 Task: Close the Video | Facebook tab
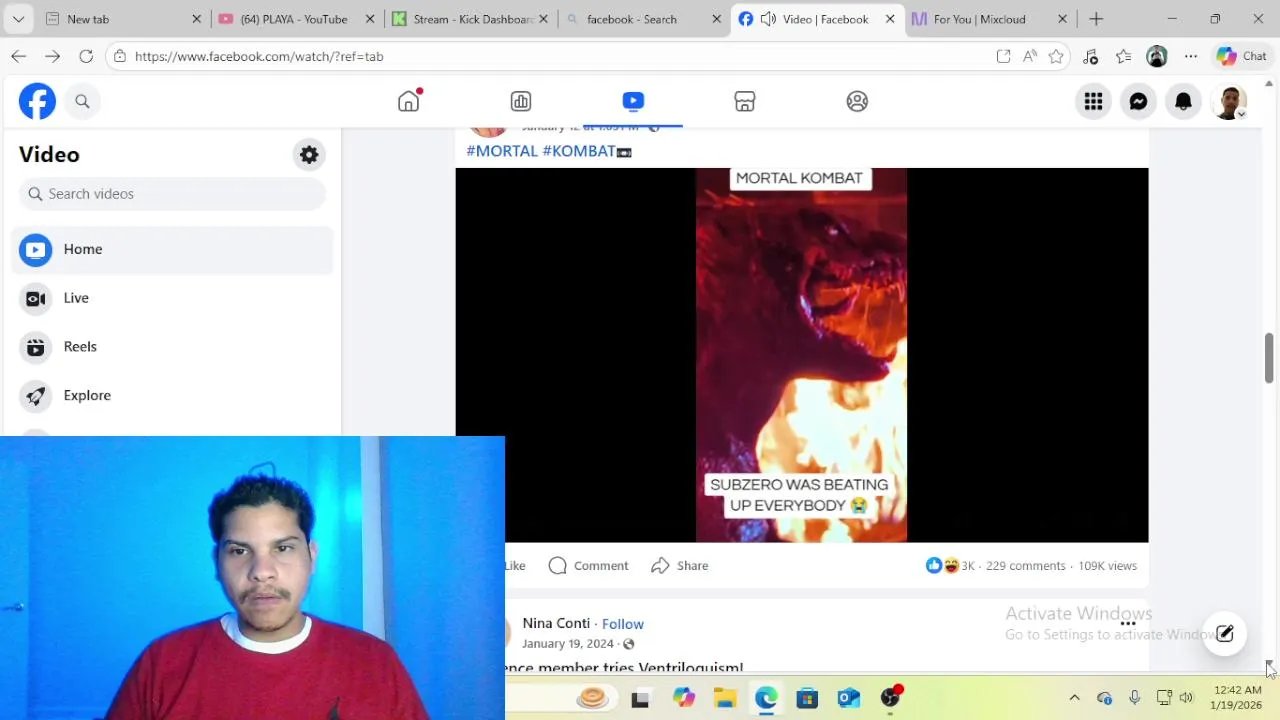[889, 19]
